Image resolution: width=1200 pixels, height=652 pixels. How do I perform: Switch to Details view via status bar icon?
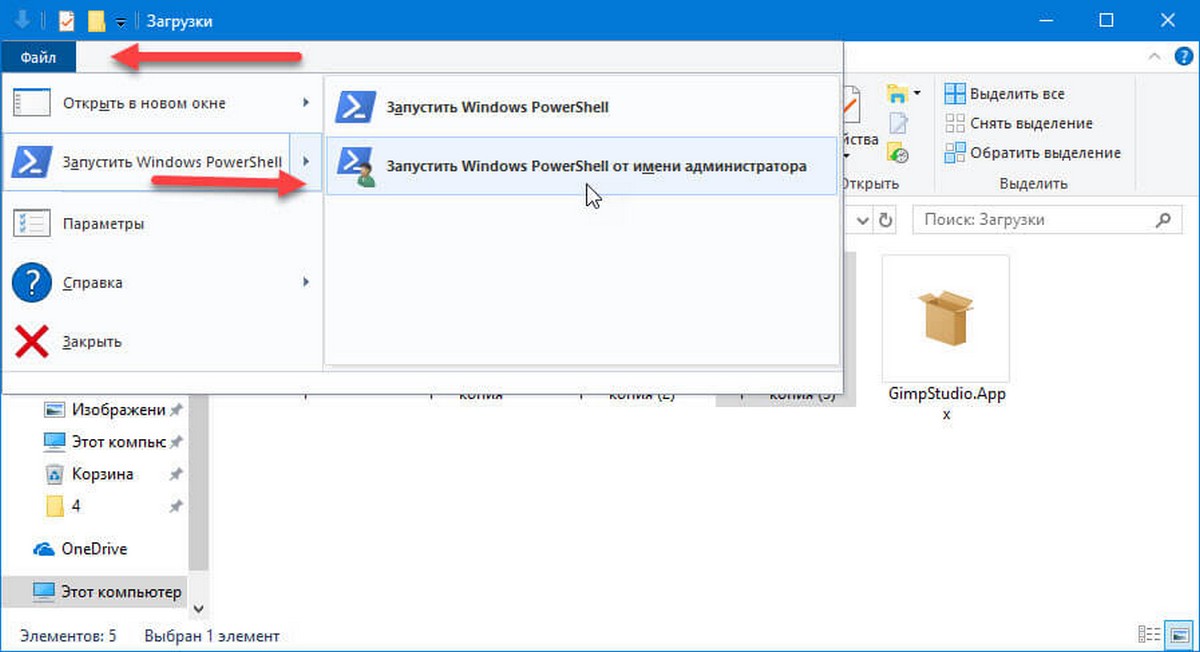pos(1150,635)
